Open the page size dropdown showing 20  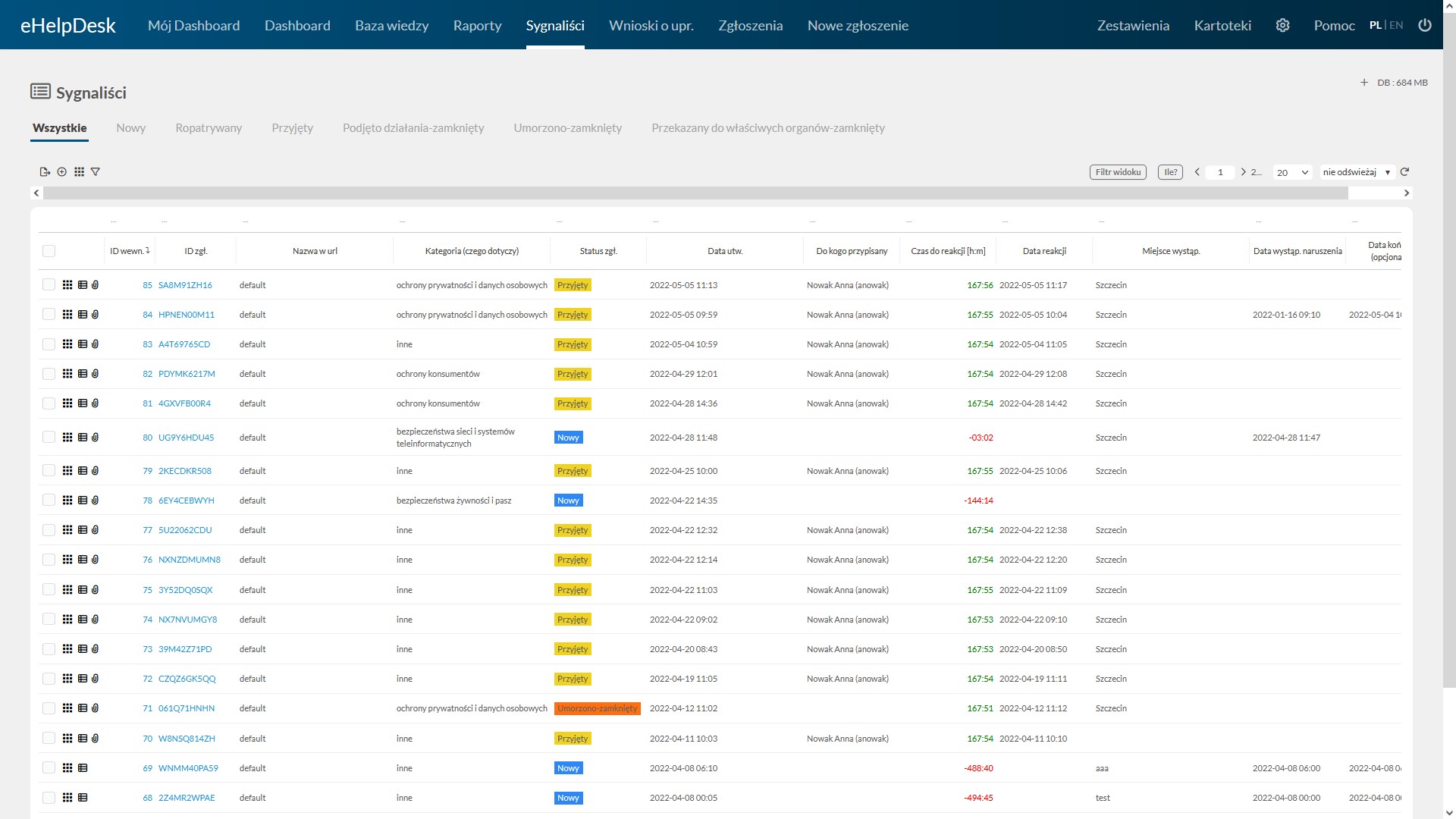tap(1292, 172)
